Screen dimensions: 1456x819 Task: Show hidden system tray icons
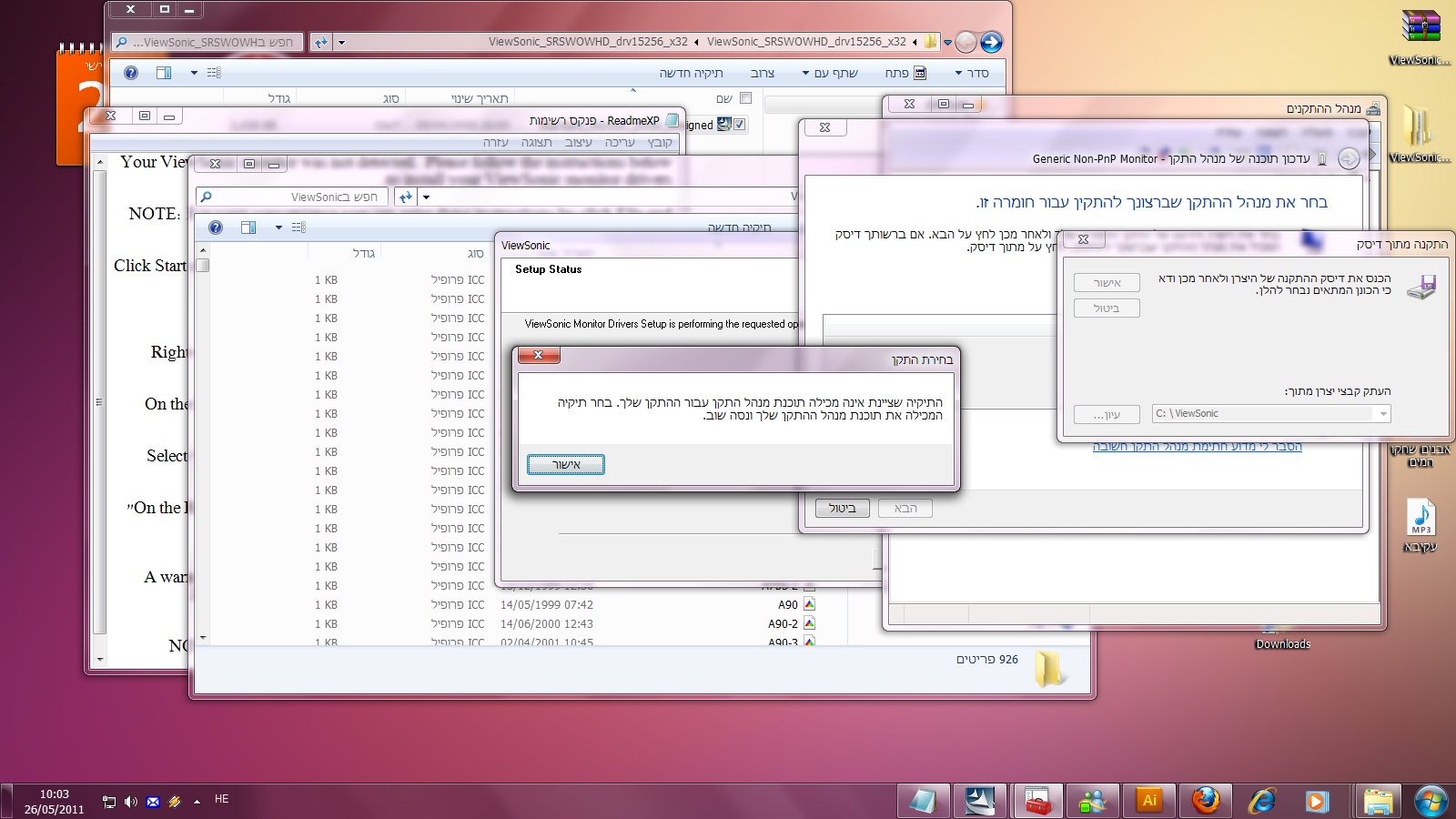(197, 802)
